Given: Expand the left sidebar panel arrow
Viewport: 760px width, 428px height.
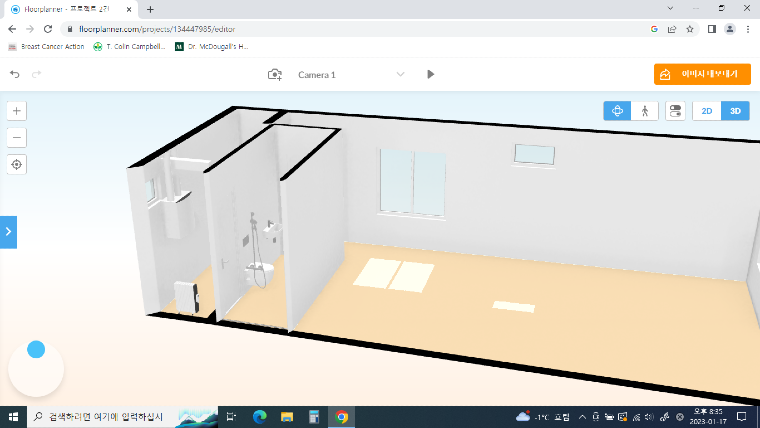Looking at the screenshot, I should click(x=8, y=231).
